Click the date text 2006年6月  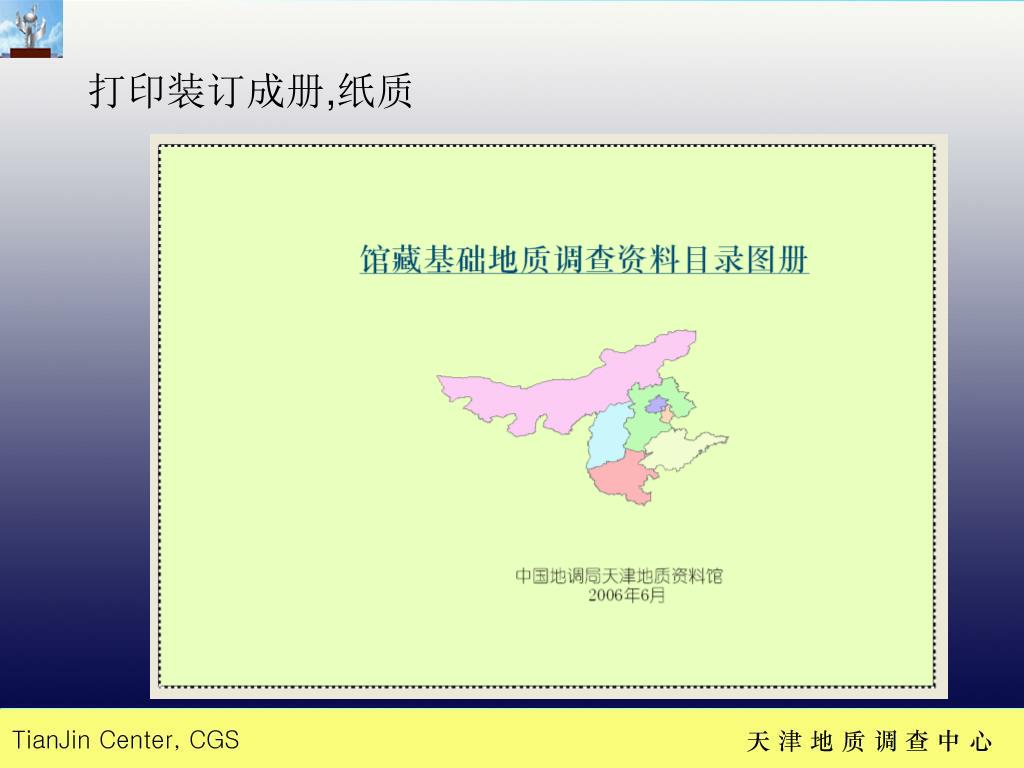click(x=626, y=595)
